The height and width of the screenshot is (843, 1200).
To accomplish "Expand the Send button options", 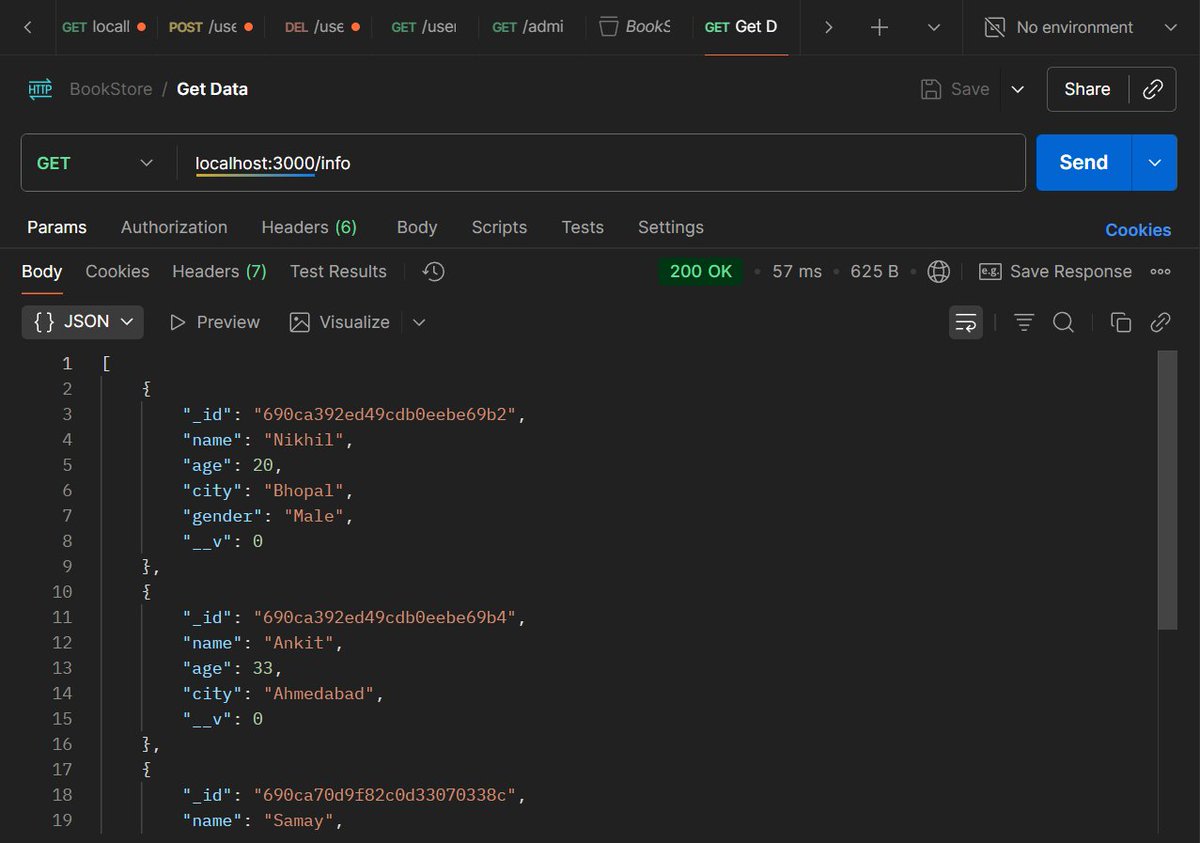I will [x=1155, y=162].
